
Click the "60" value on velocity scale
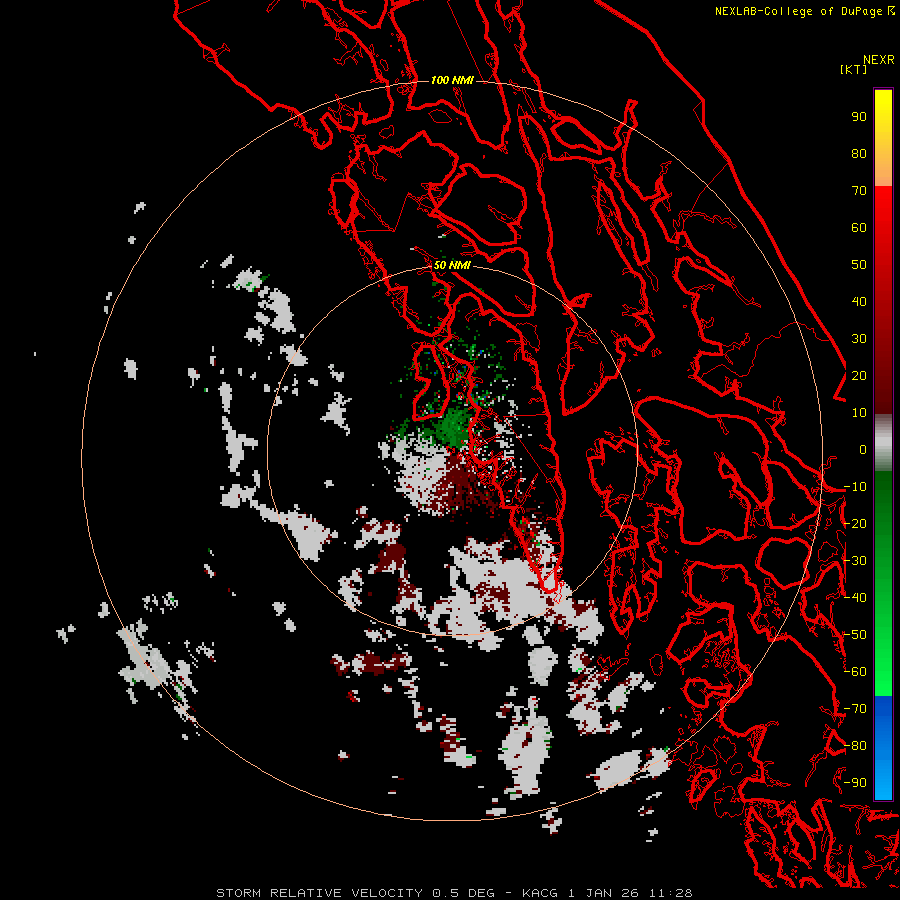(x=859, y=228)
